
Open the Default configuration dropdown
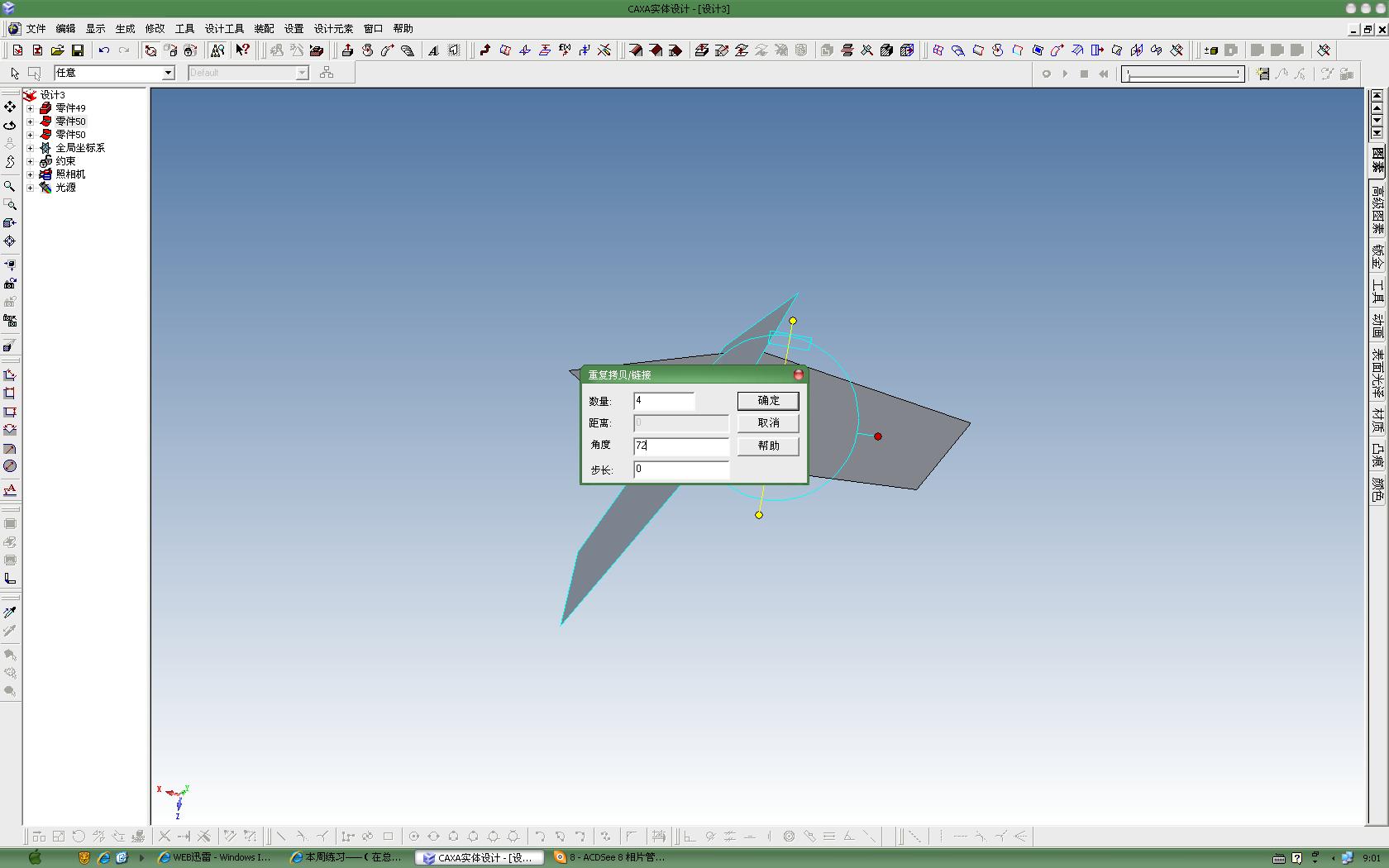coord(302,73)
